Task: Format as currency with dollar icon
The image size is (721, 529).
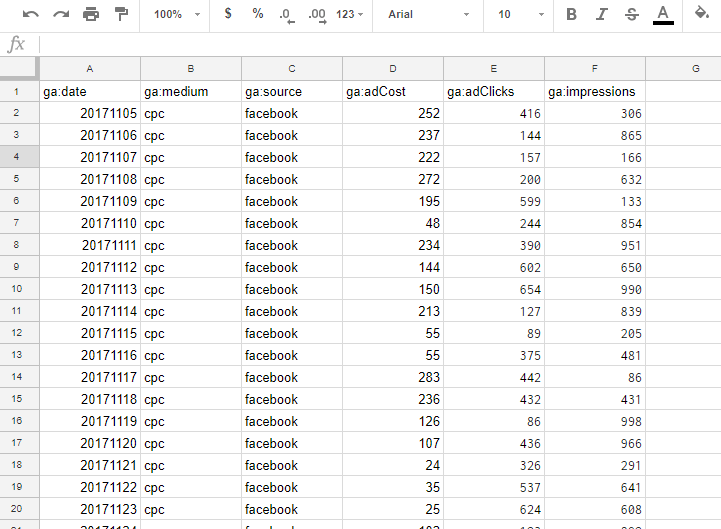Action: pos(228,14)
